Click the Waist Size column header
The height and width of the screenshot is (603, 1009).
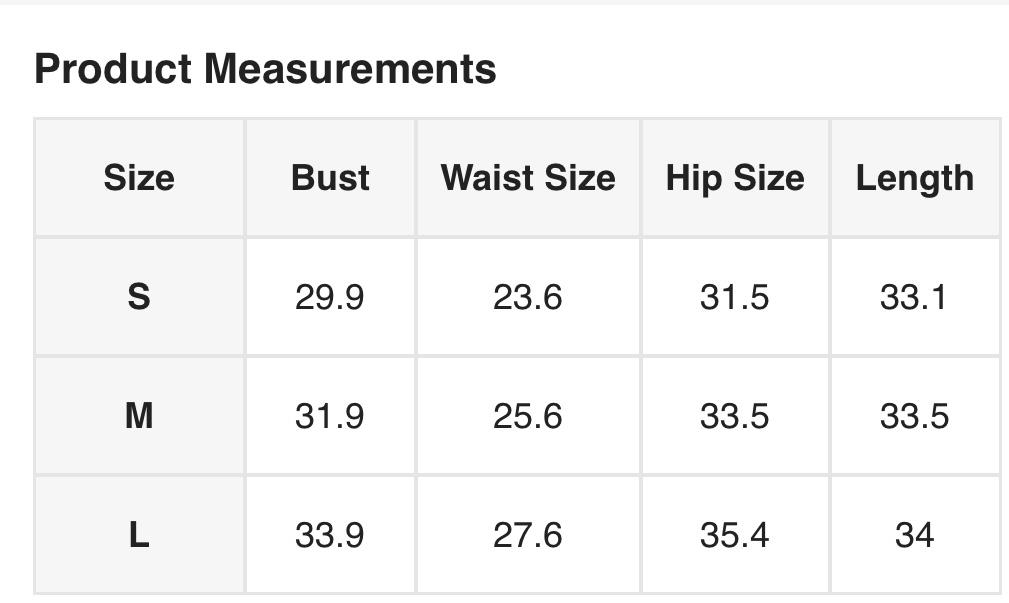(x=528, y=178)
